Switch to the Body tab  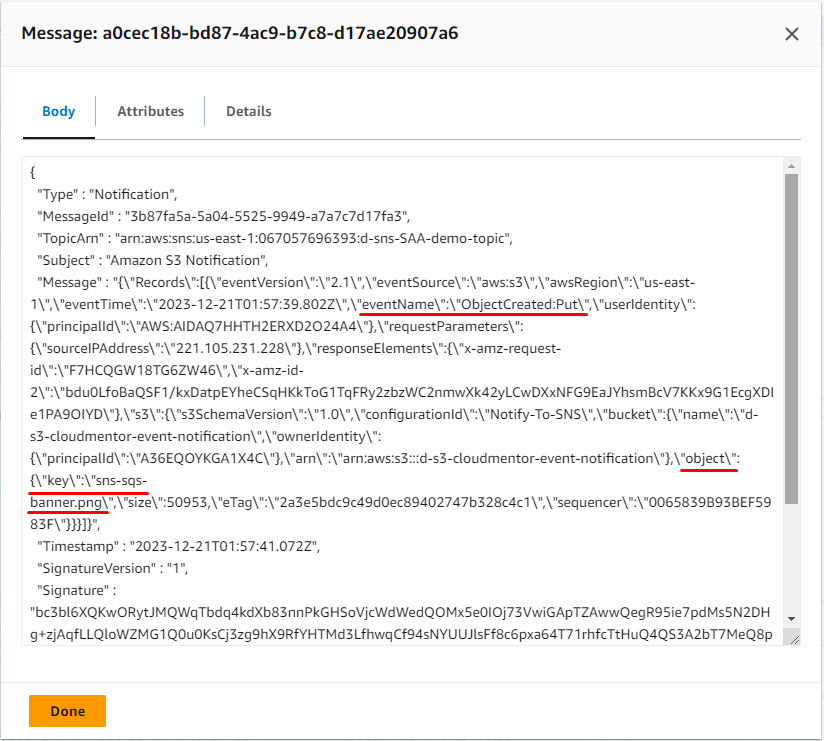point(58,111)
